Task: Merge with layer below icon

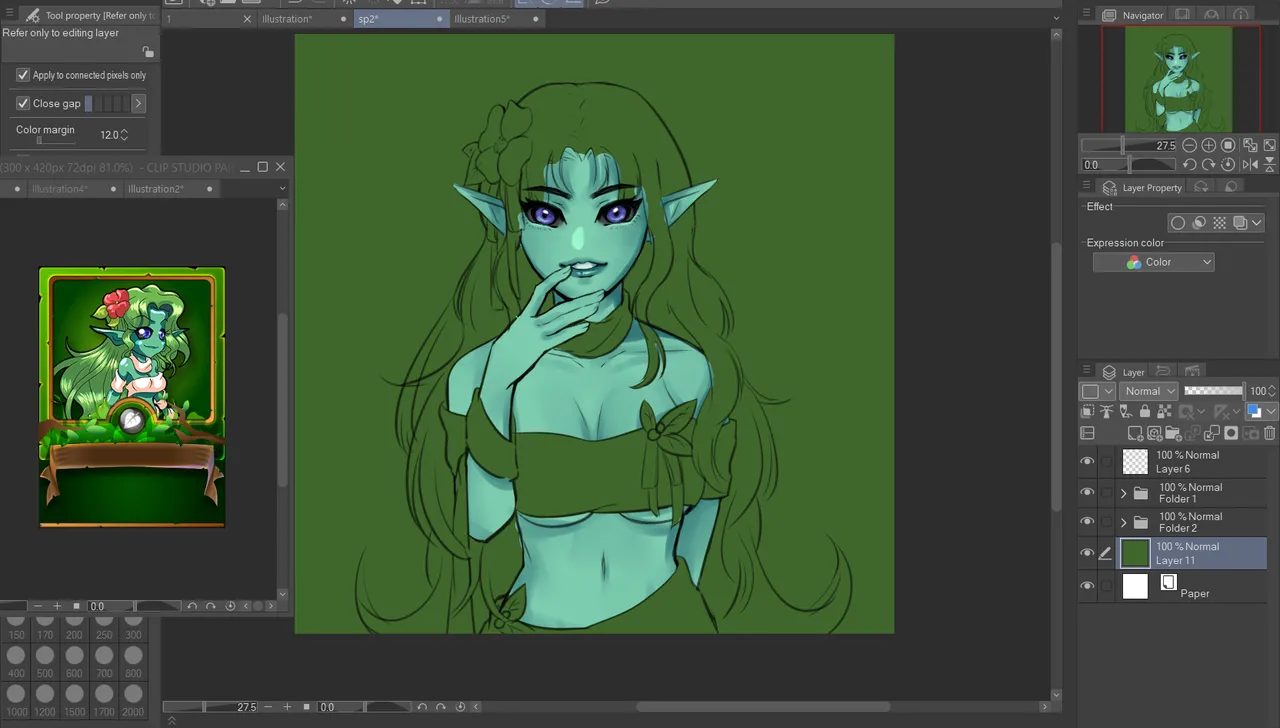Action: tap(1212, 433)
